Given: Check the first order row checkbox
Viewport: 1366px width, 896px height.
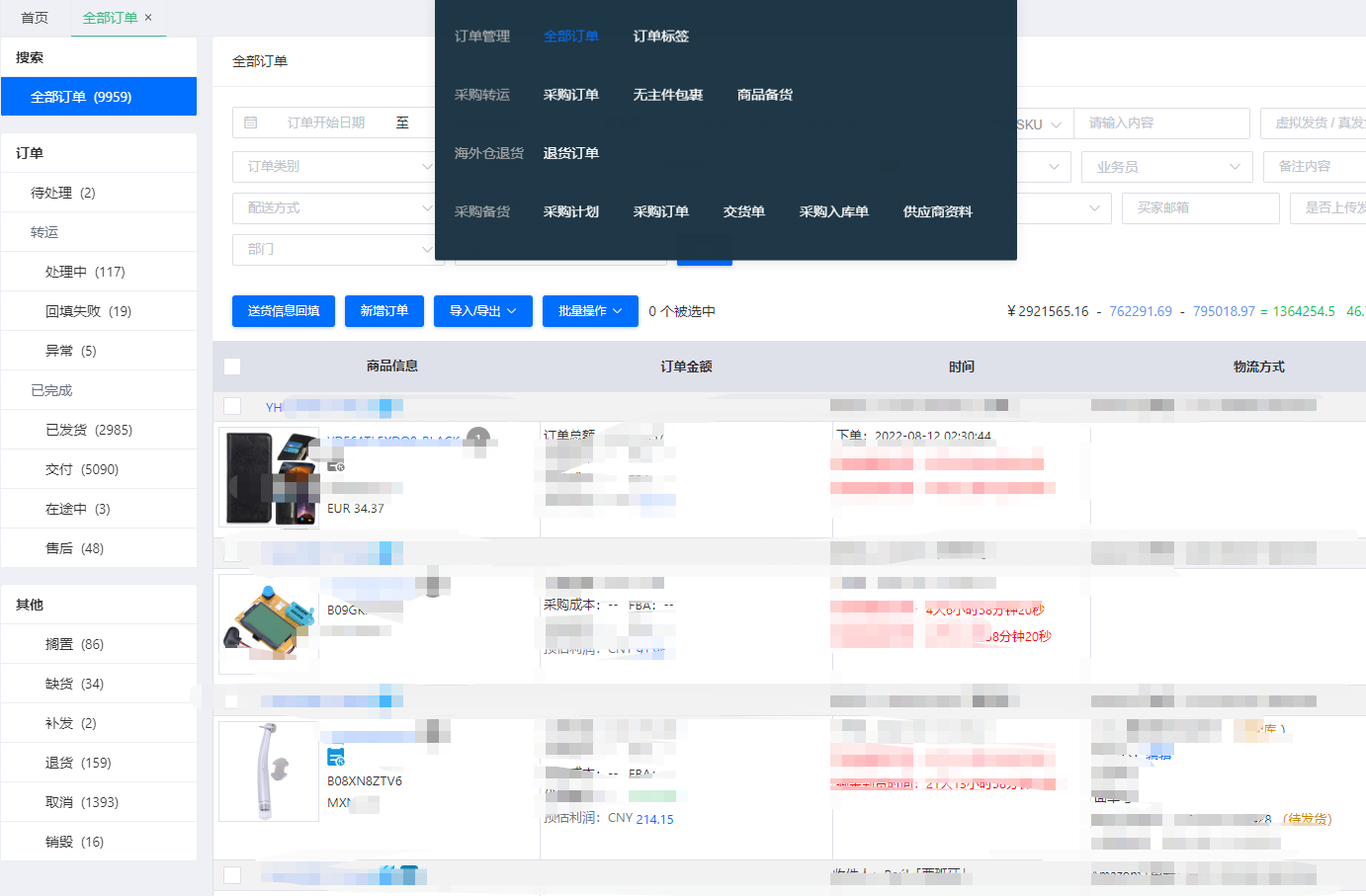Looking at the screenshot, I should coord(232,406).
